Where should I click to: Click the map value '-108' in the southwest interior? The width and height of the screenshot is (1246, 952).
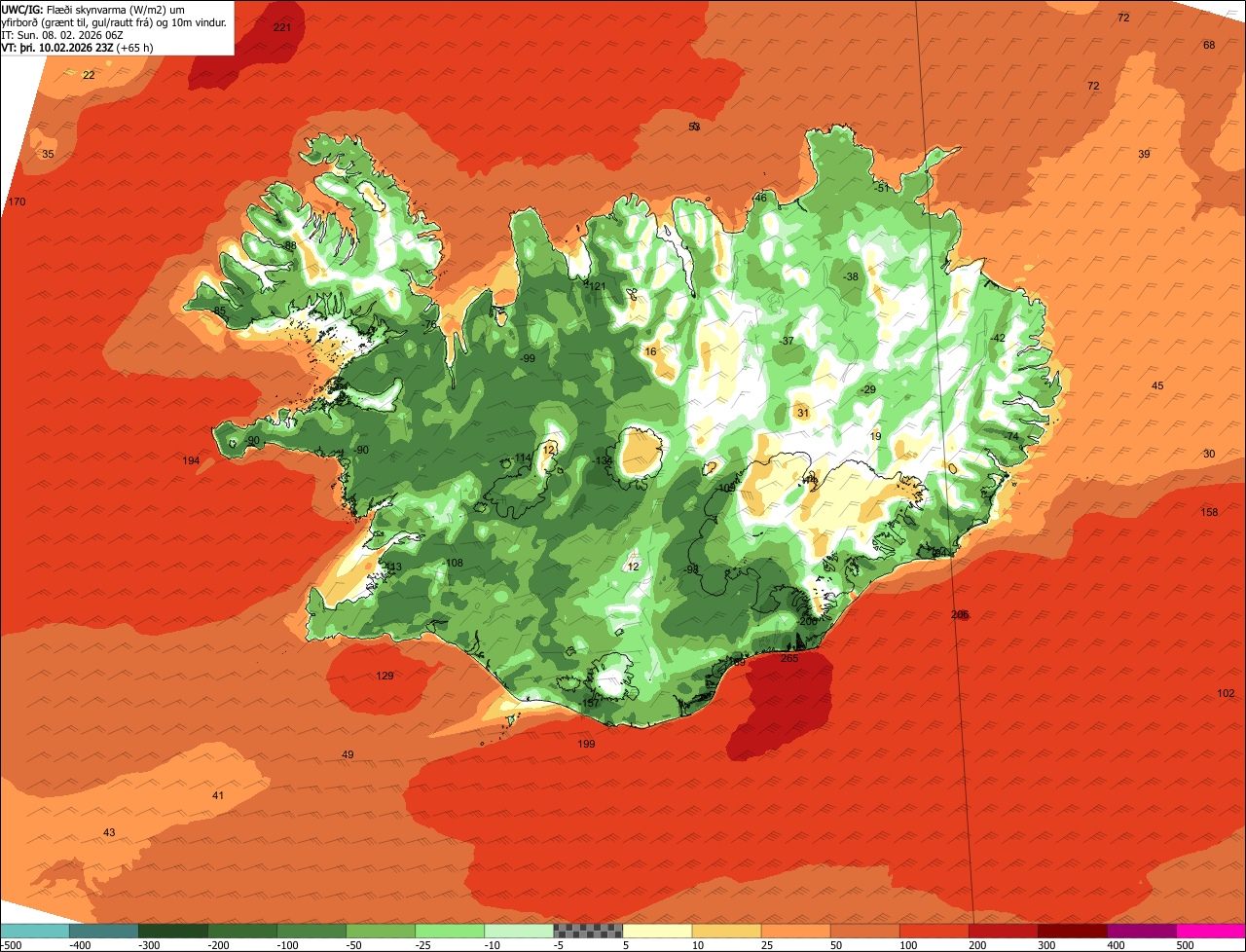pyautogui.click(x=453, y=564)
